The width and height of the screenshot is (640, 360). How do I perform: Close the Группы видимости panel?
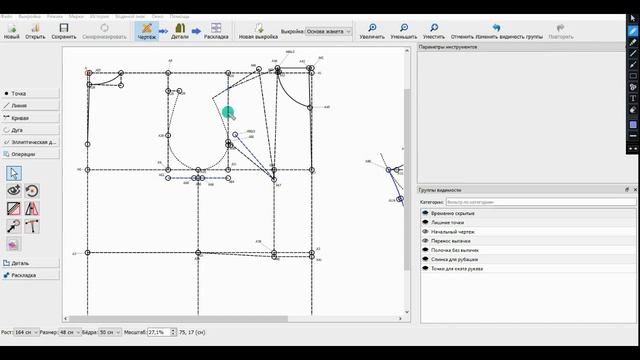point(635,190)
